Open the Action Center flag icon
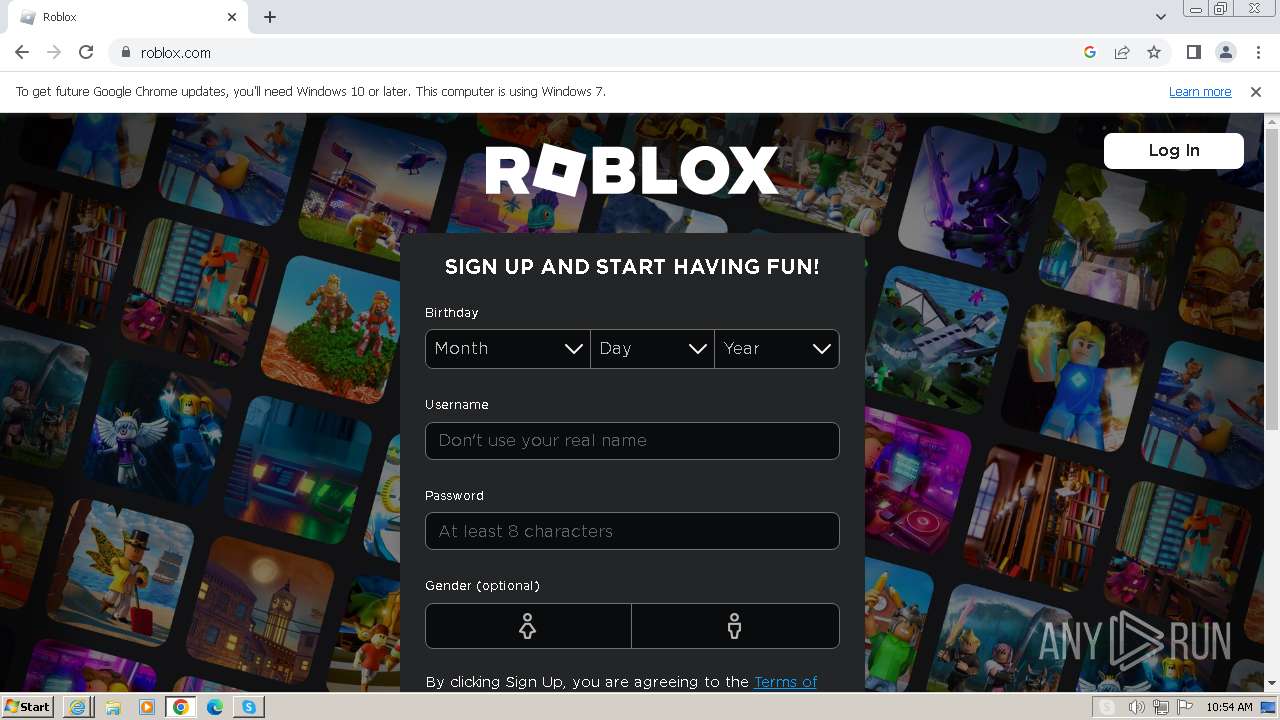Image resolution: width=1280 pixels, height=720 pixels. point(1185,707)
